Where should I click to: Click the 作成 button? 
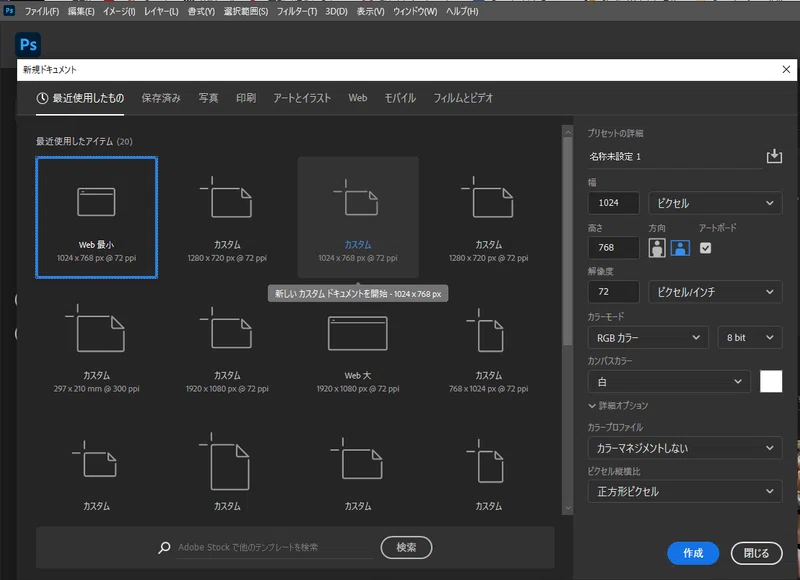click(x=693, y=553)
